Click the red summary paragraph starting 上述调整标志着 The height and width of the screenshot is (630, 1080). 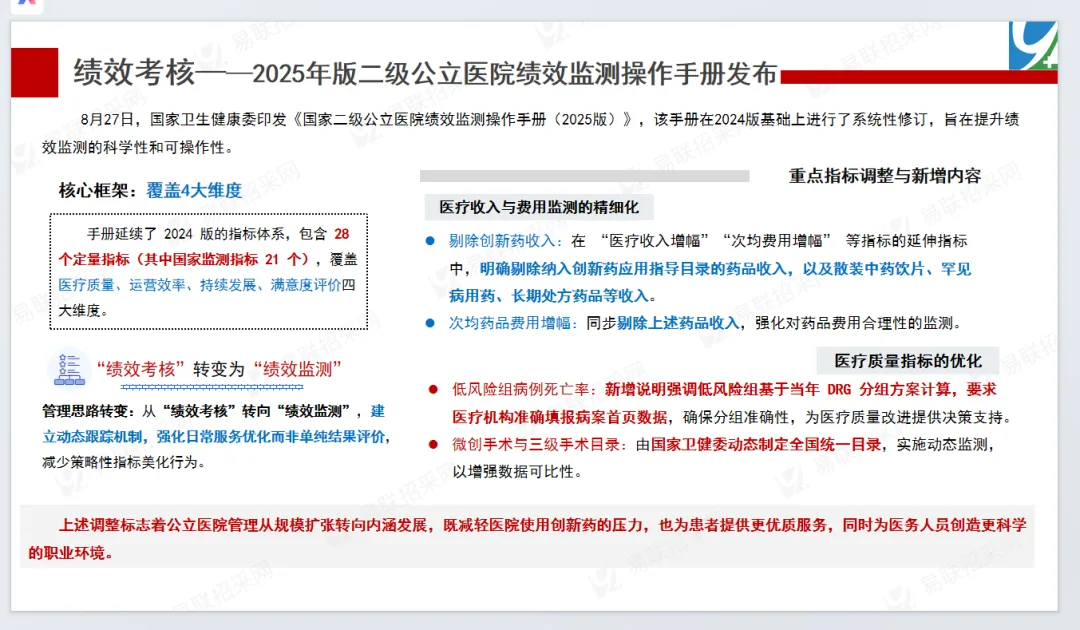(527, 538)
